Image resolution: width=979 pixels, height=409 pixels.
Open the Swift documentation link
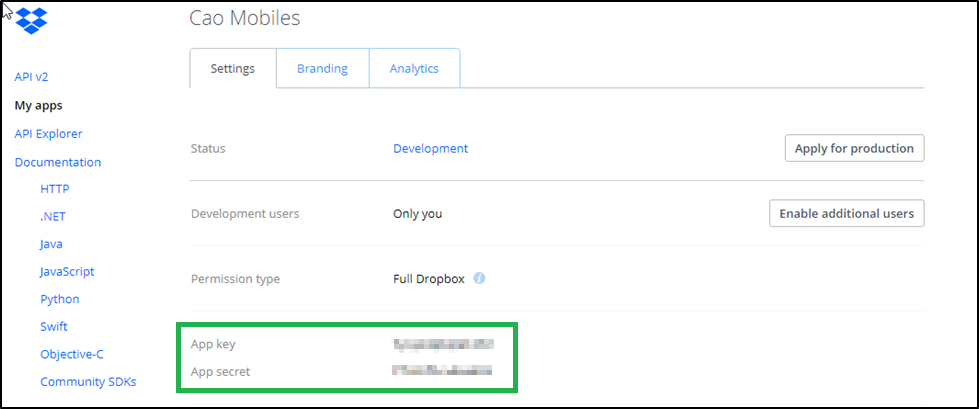coord(54,327)
